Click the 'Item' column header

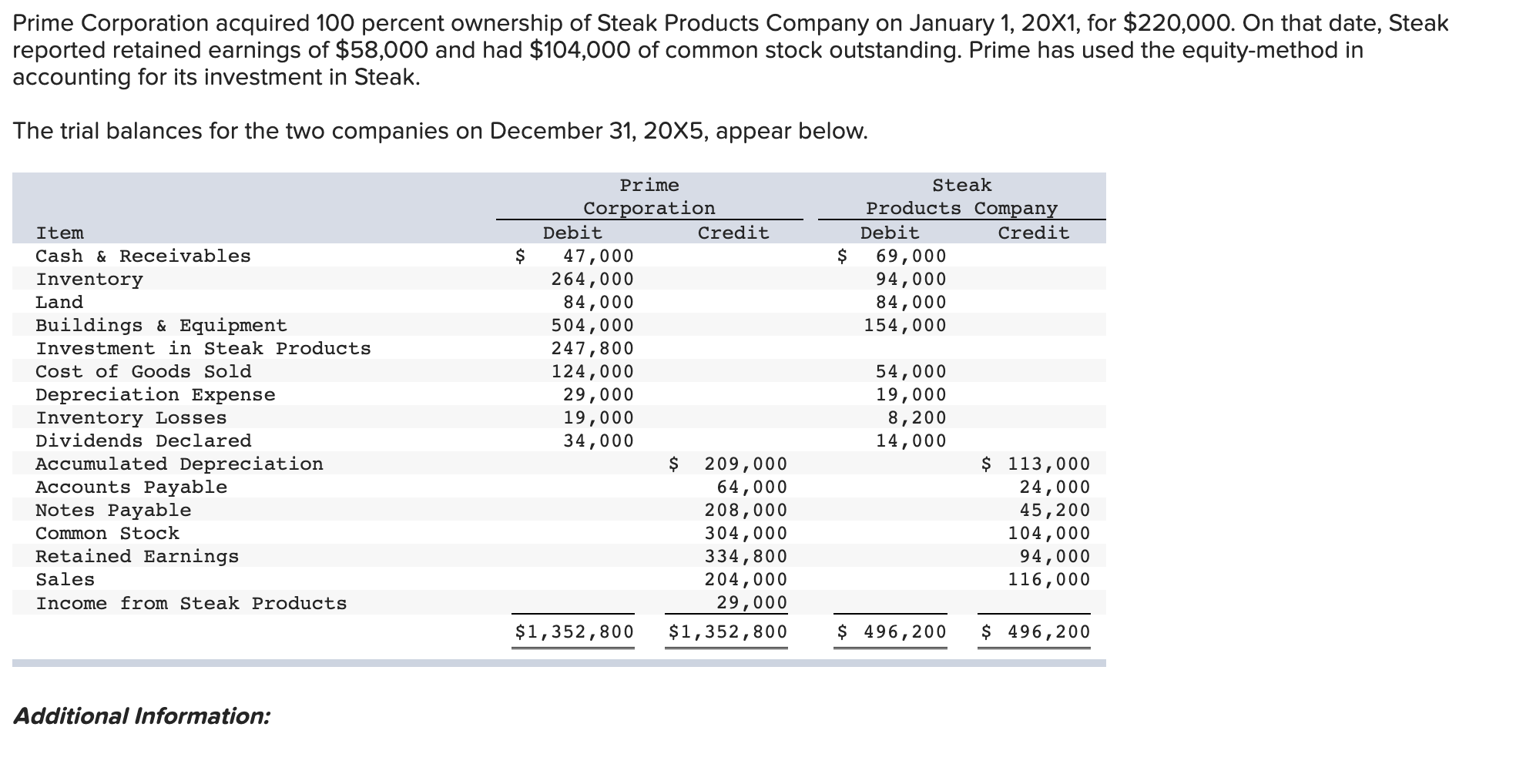click(60, 233)
